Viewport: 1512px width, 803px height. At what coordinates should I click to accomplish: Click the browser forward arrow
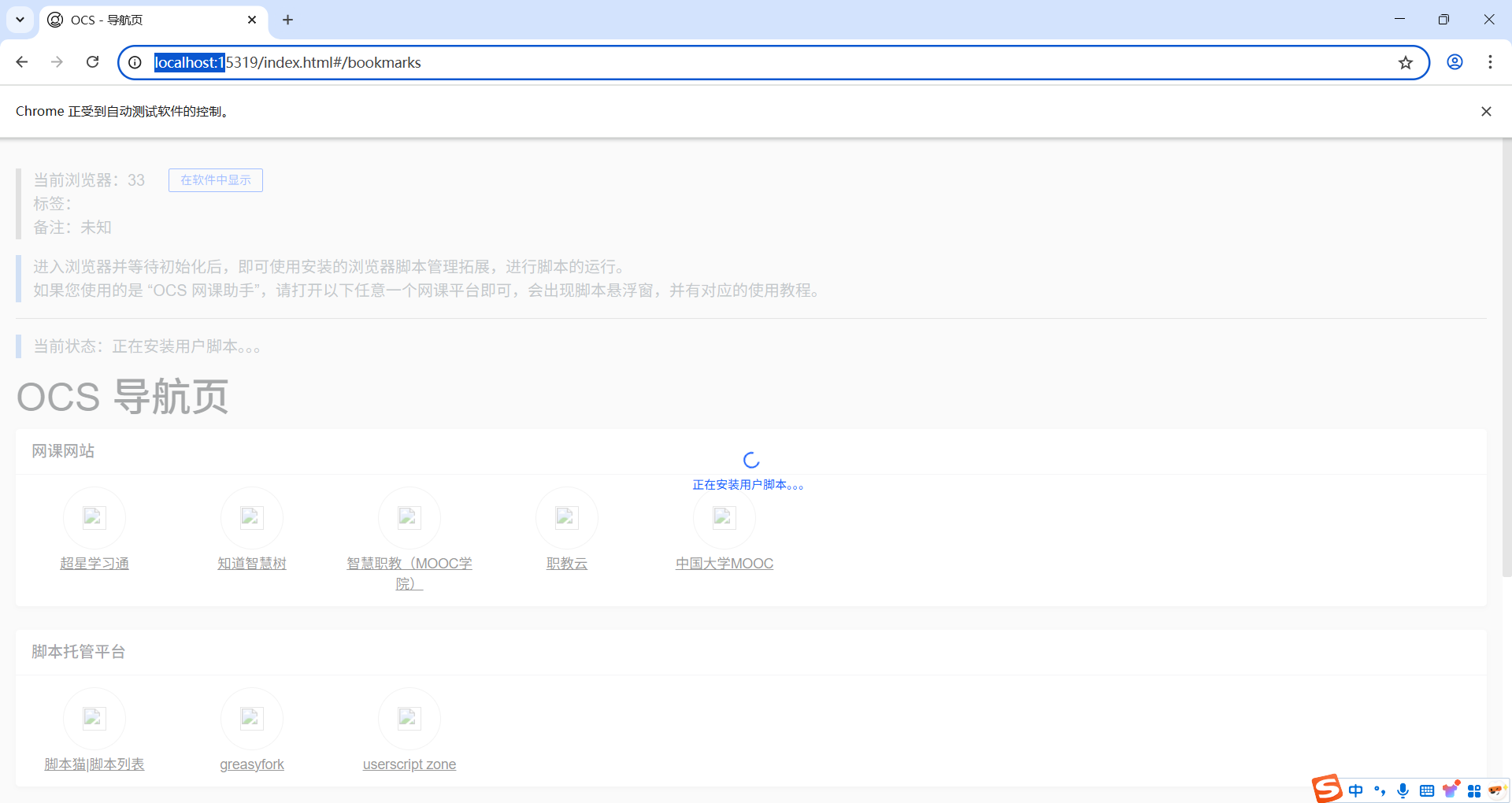point(57,62)
